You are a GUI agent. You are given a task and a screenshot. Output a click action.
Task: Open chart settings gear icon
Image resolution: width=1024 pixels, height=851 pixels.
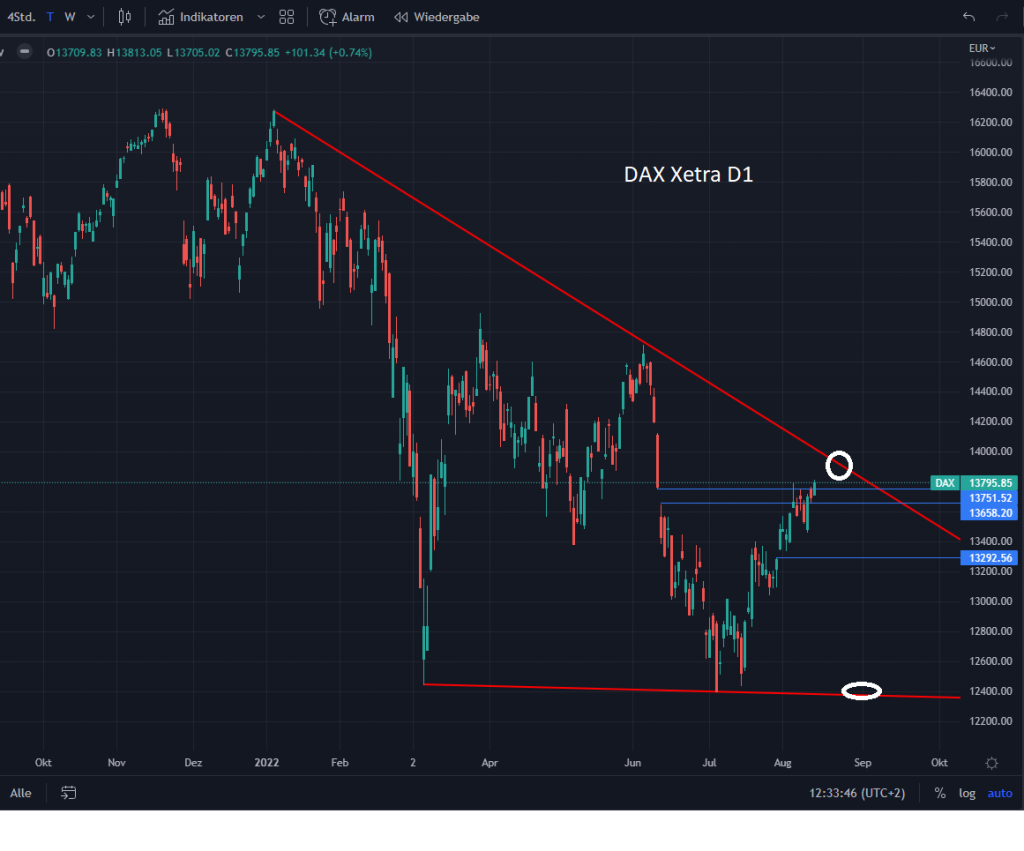coord(991,762)
